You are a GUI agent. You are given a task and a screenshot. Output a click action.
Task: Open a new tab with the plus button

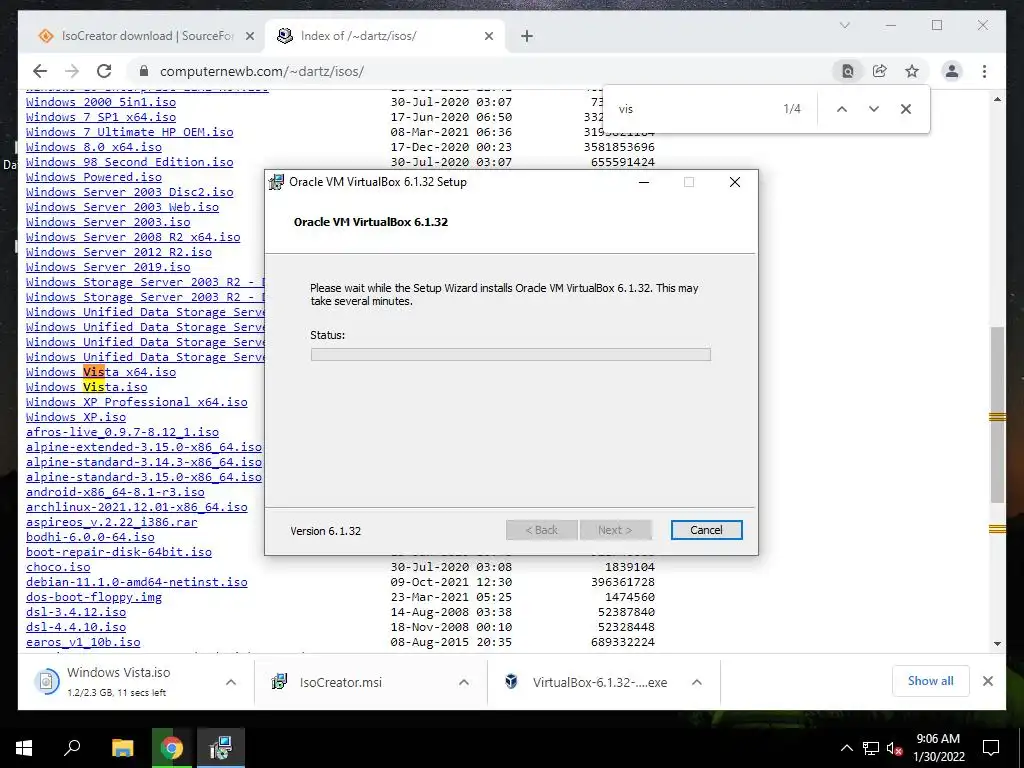click(x=527, y=37)
